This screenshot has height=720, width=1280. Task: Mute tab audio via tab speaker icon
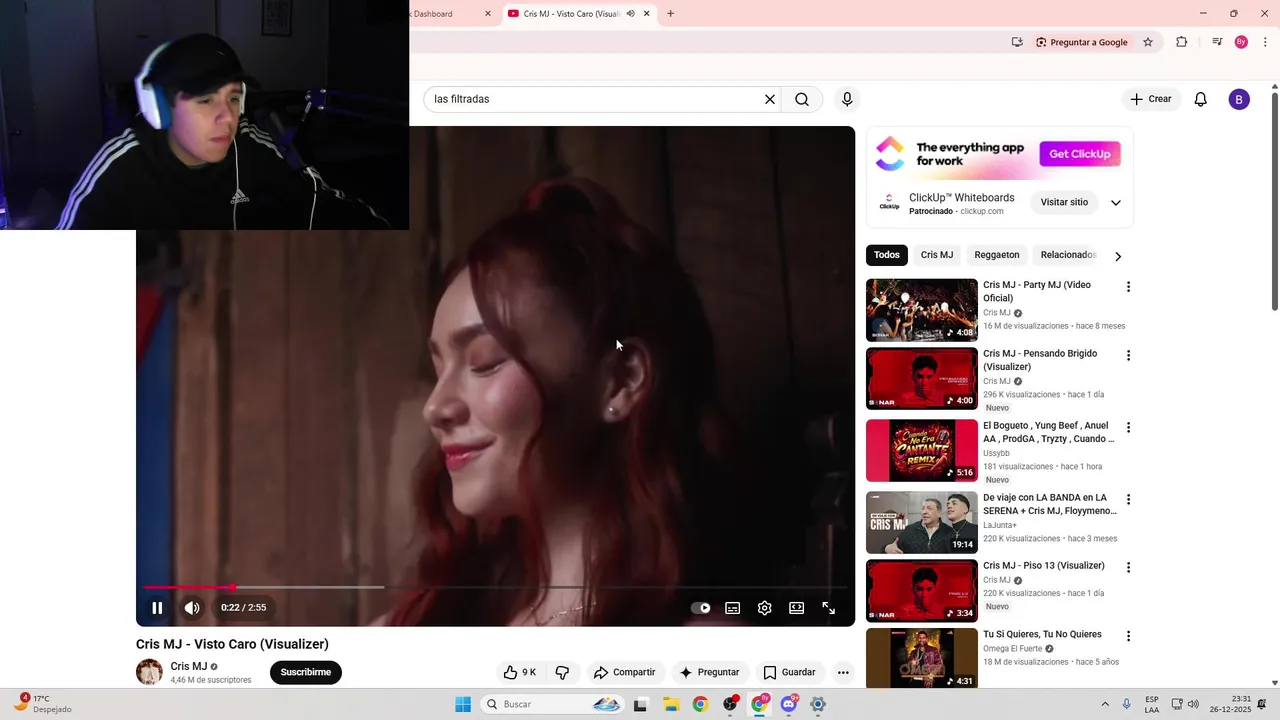coord(630,14)
